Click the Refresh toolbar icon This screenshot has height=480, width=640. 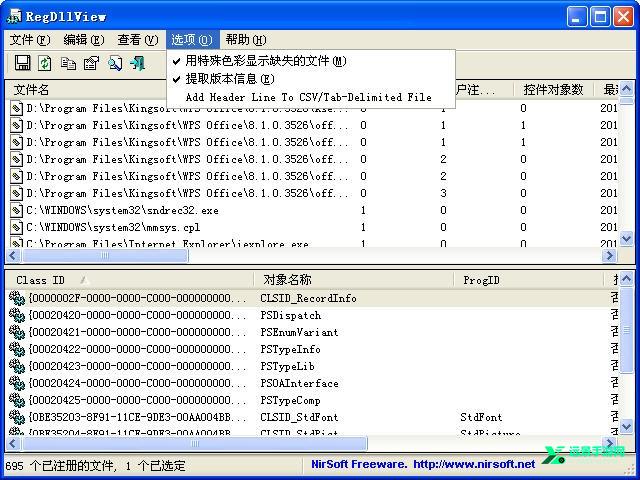[44, 63]
